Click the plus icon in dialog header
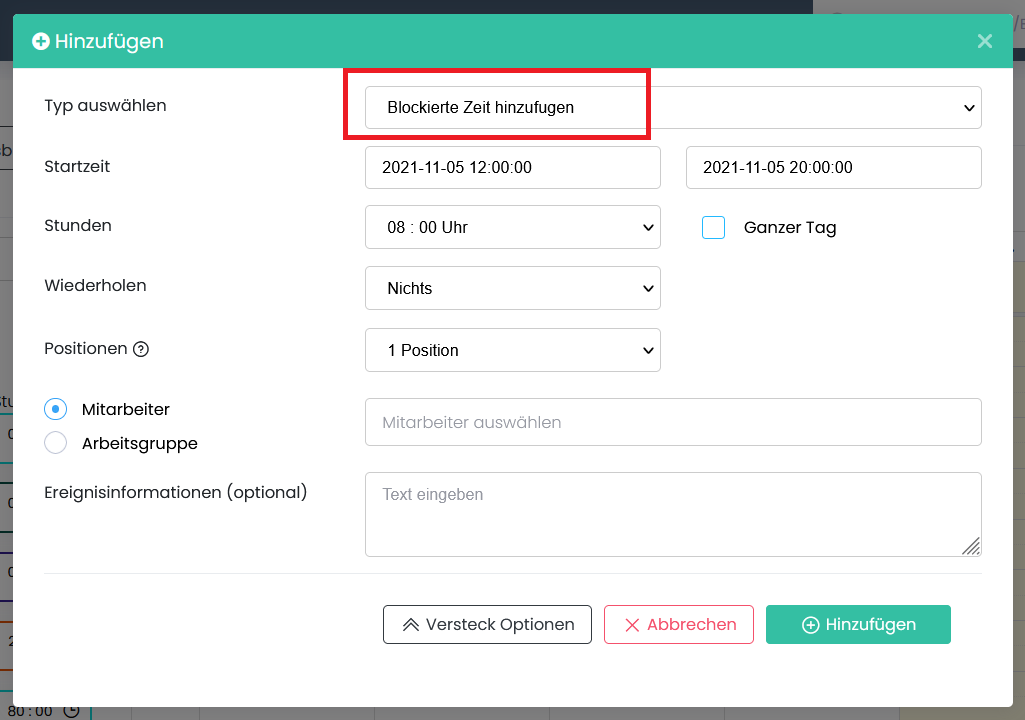This screenshot has height=720, width=1025. point(41,41)
